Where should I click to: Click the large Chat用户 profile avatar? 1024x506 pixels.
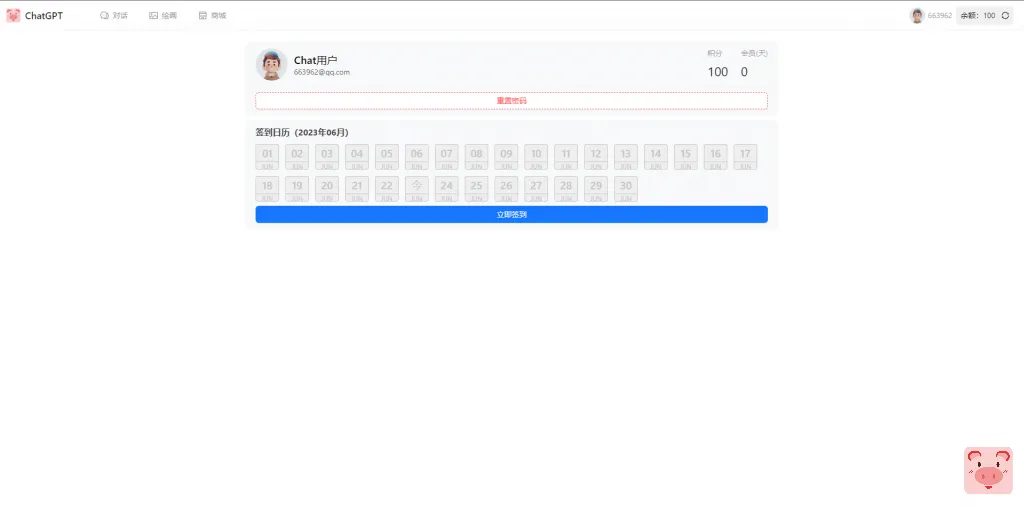coord(272,65)
